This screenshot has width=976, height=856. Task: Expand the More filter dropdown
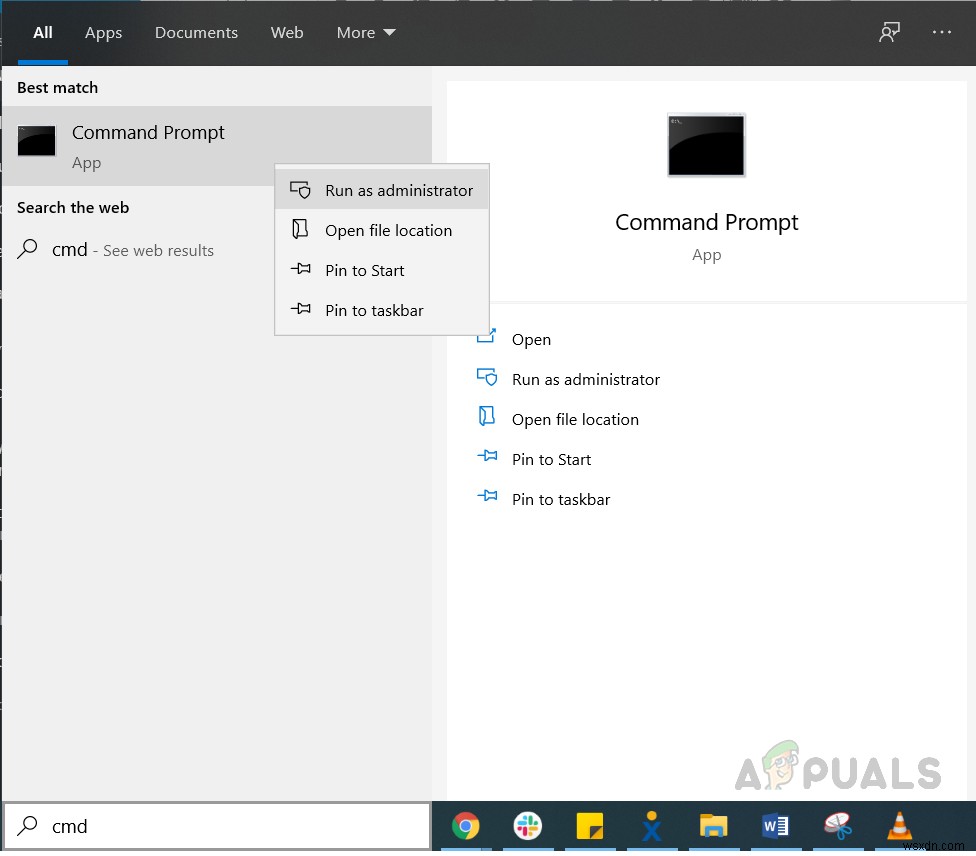coord(366,33)
